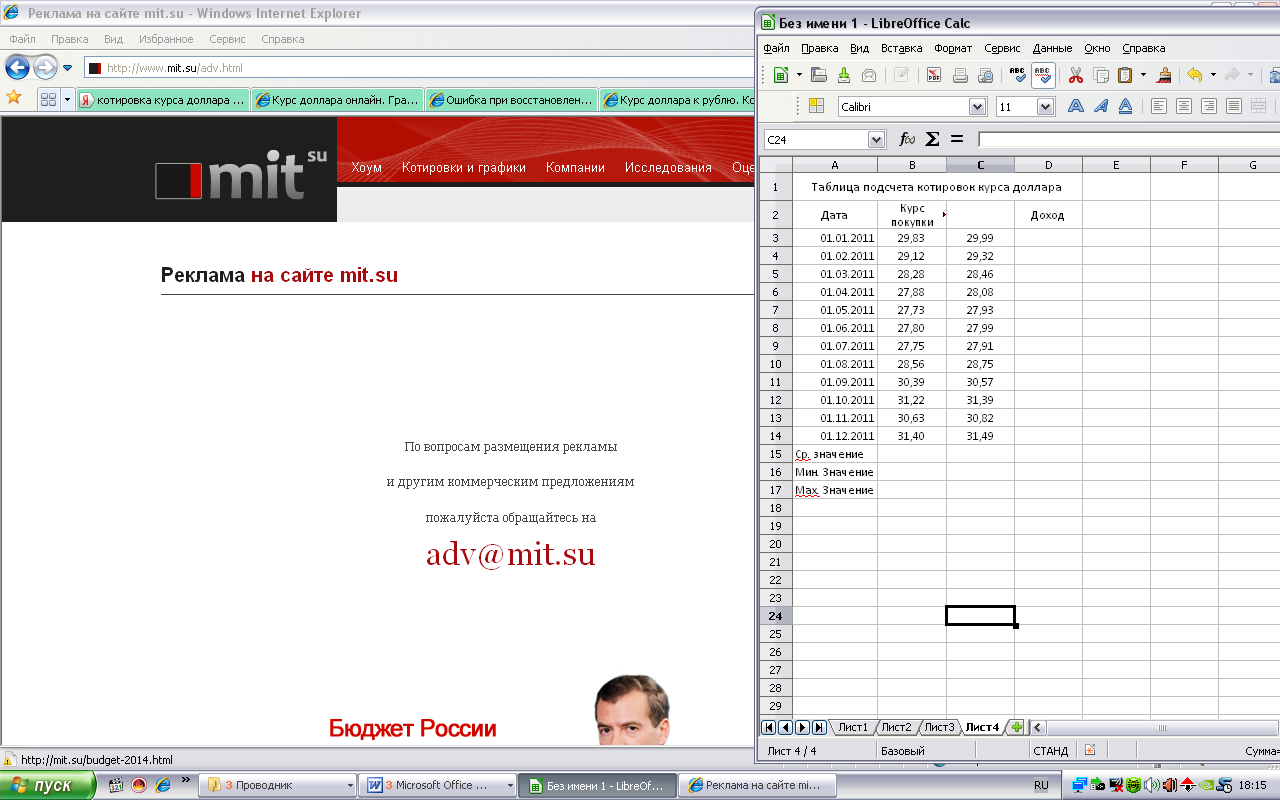Open 'Котировки и графики' site link
Viewport: 1280px width, 800px height.
(464, 167)
